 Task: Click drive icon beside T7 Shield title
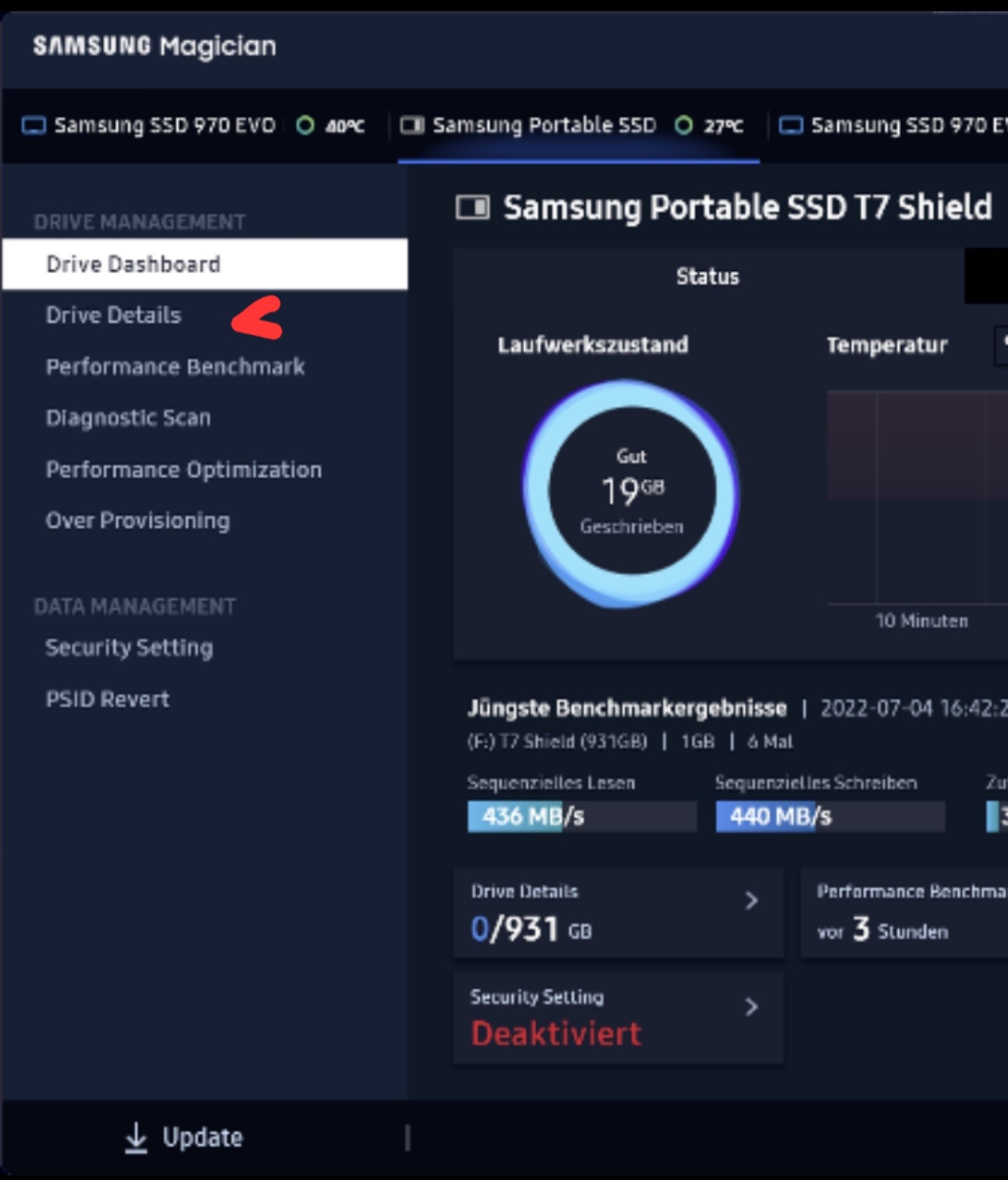click(x=472, y=207)
